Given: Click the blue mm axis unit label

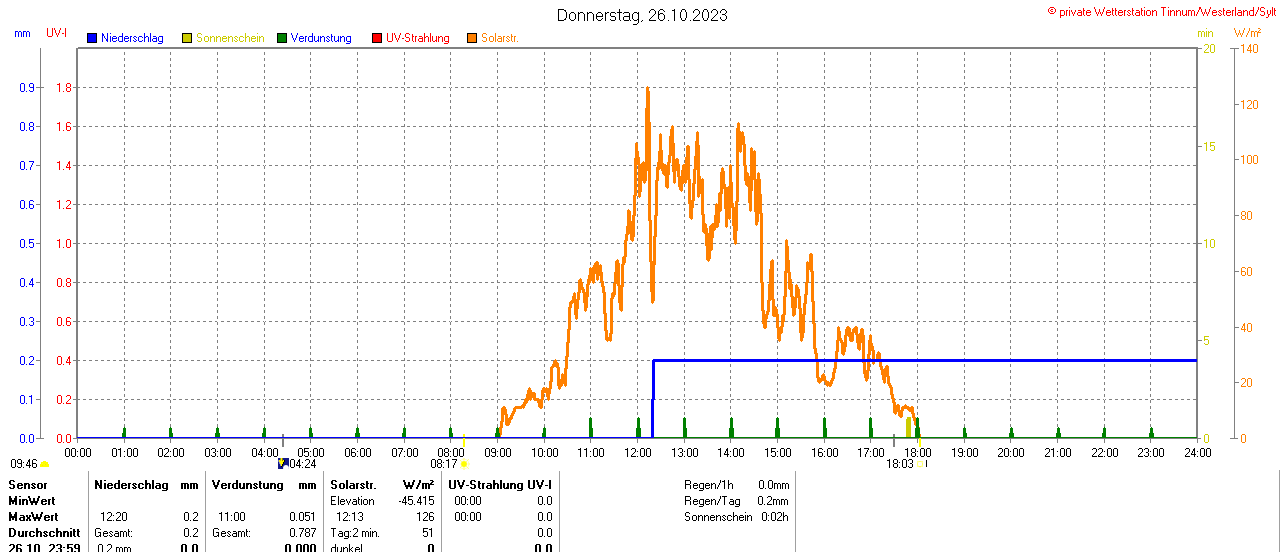Looking at the screenshot, I should pos(23,33).
